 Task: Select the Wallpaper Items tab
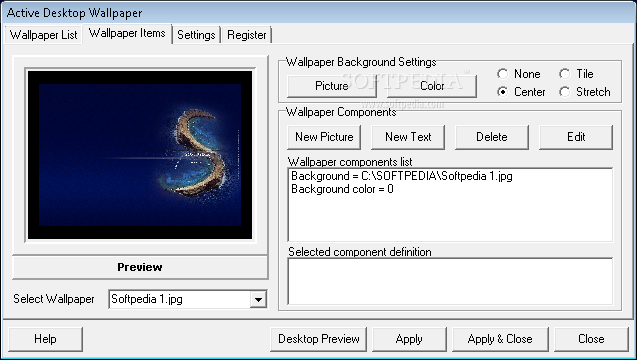(x=127, y=33)
